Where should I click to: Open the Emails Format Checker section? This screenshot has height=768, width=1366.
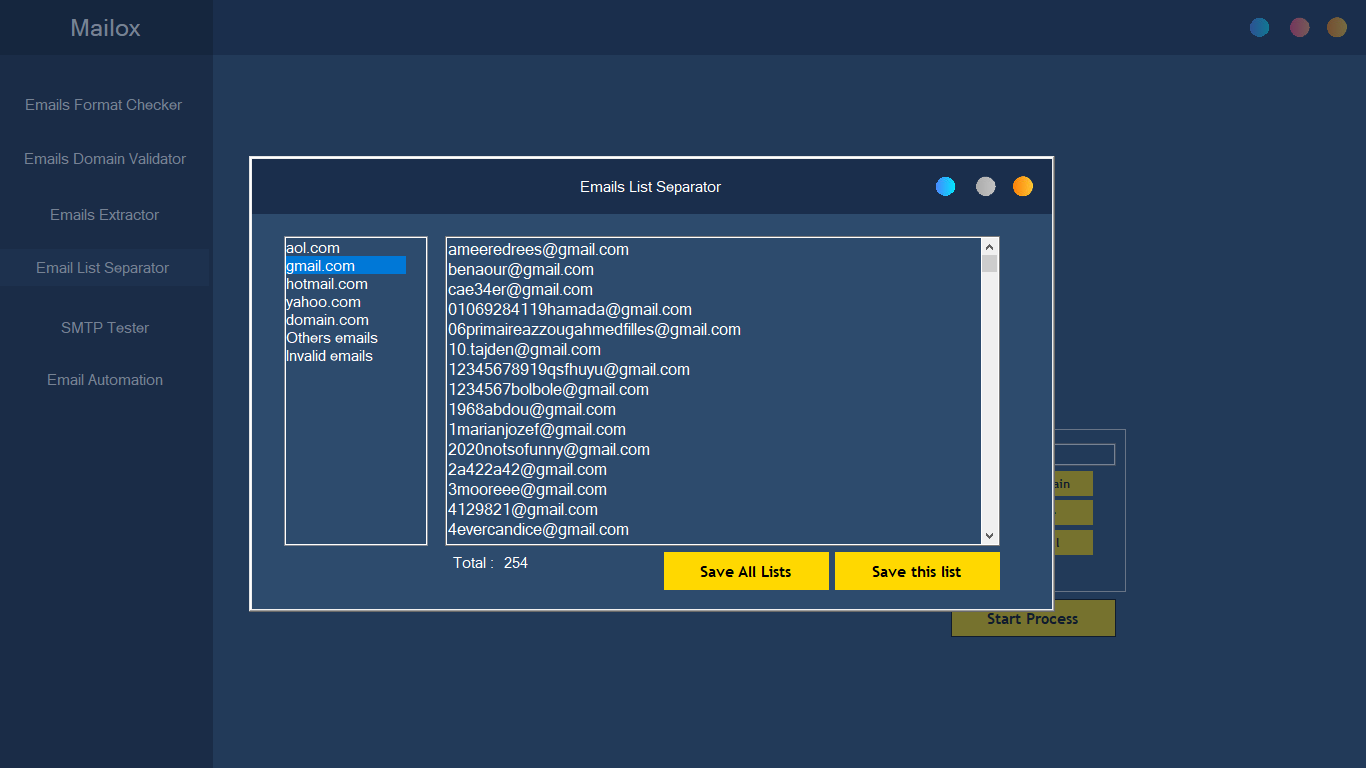tap(104, 104)
